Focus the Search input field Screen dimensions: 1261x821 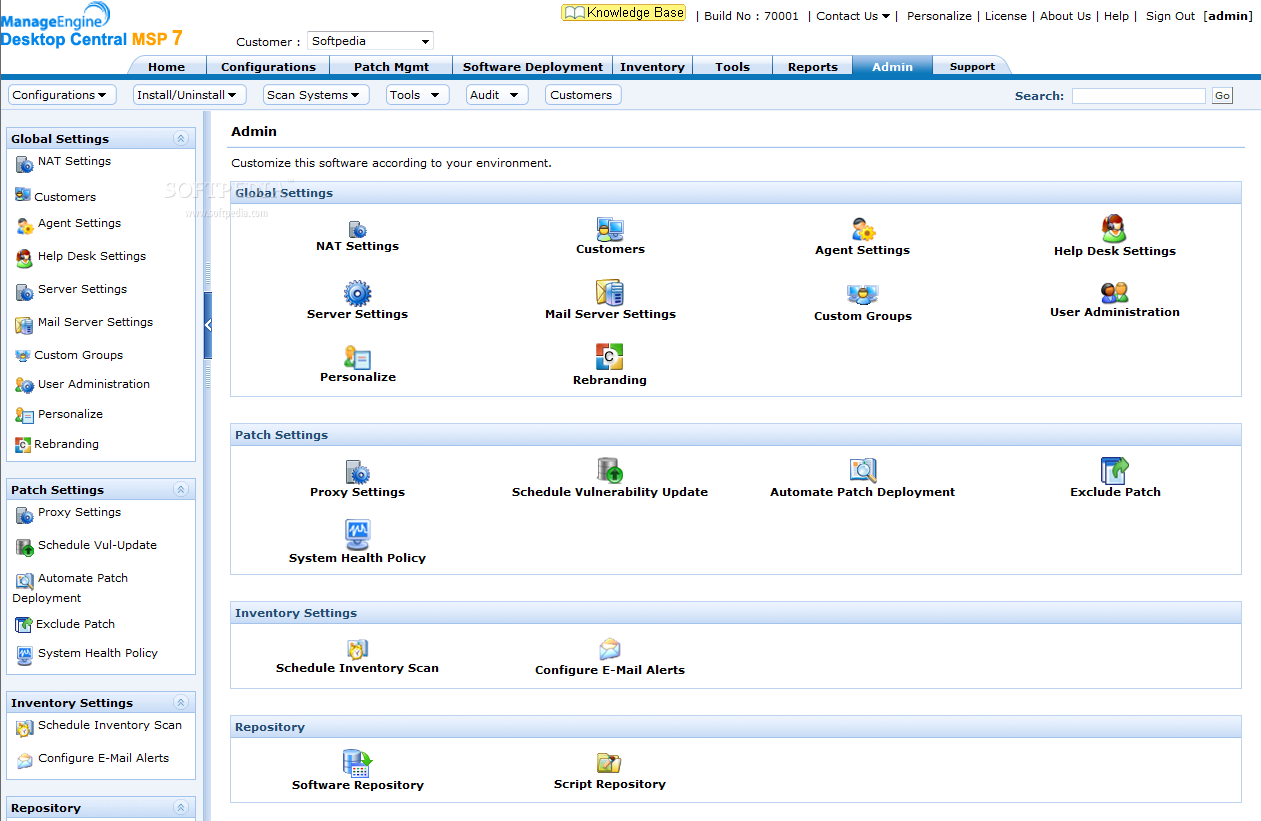tap(1139, 96)
